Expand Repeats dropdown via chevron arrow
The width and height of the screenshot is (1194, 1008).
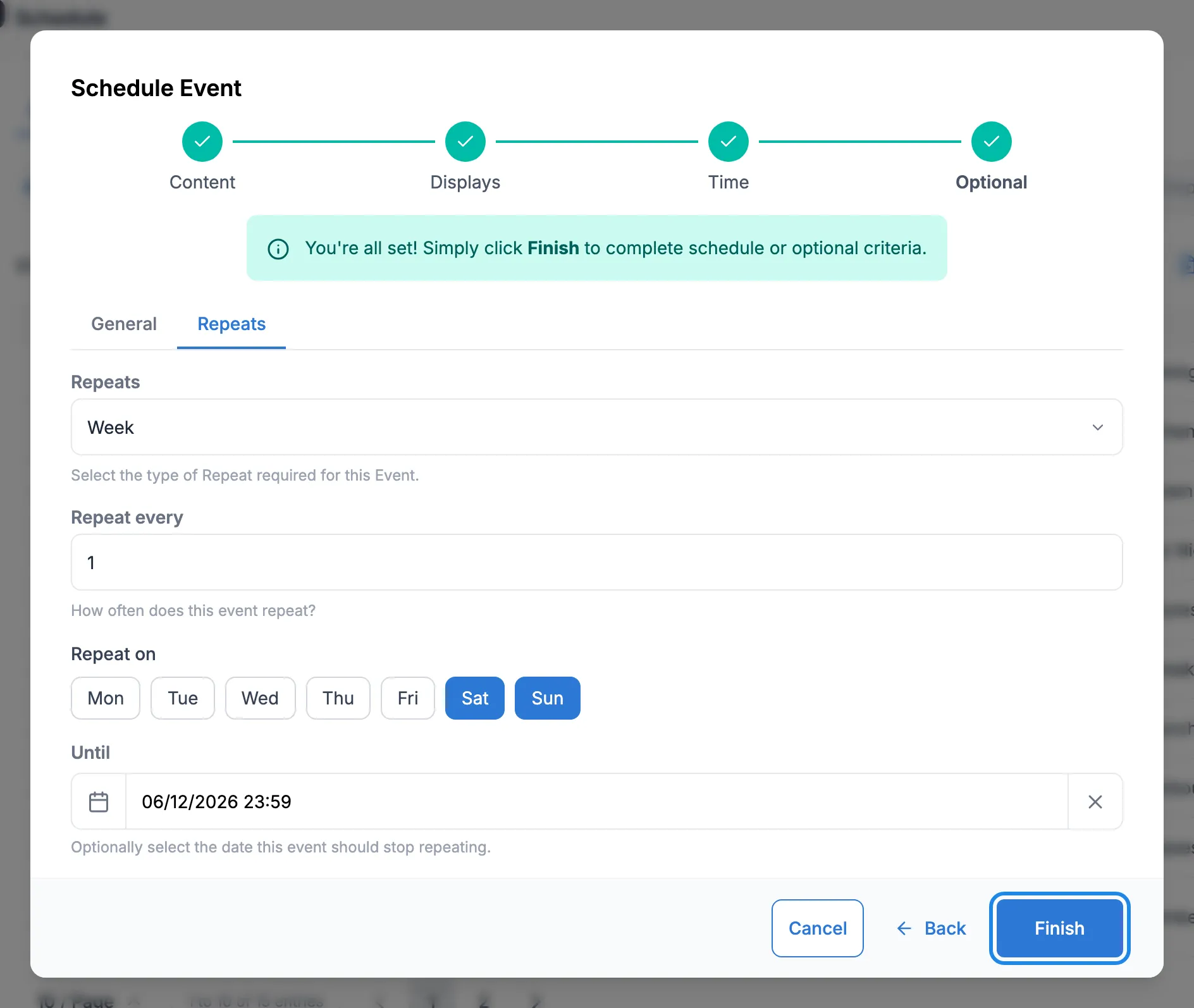(x=1098, y=427)
